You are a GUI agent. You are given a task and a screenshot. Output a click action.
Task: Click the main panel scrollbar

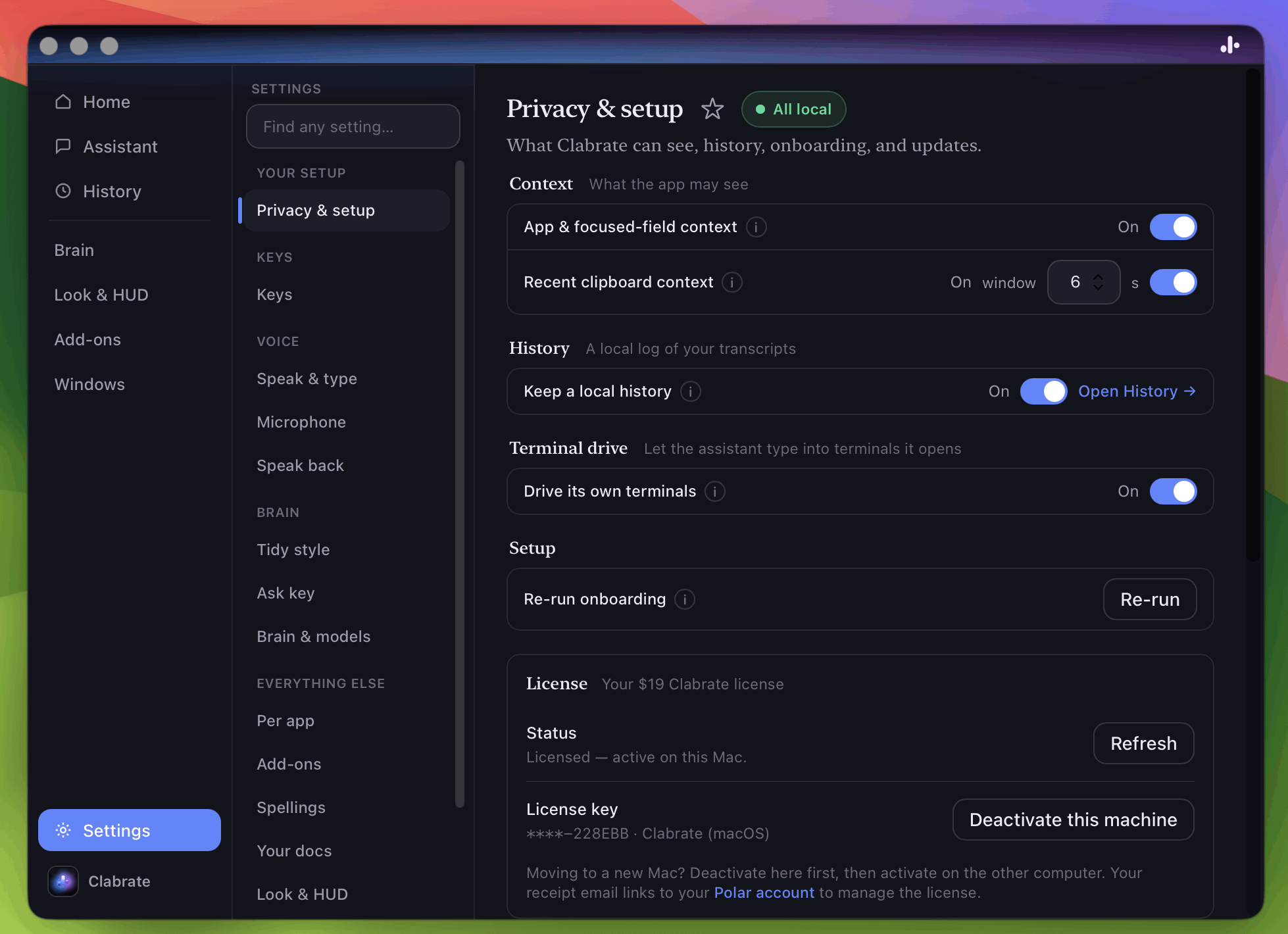[1253, 316]
